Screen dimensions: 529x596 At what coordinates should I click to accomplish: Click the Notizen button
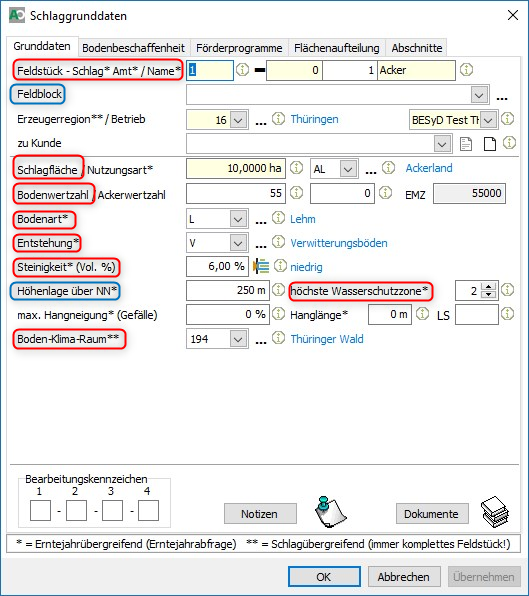[x=260, y=514]
